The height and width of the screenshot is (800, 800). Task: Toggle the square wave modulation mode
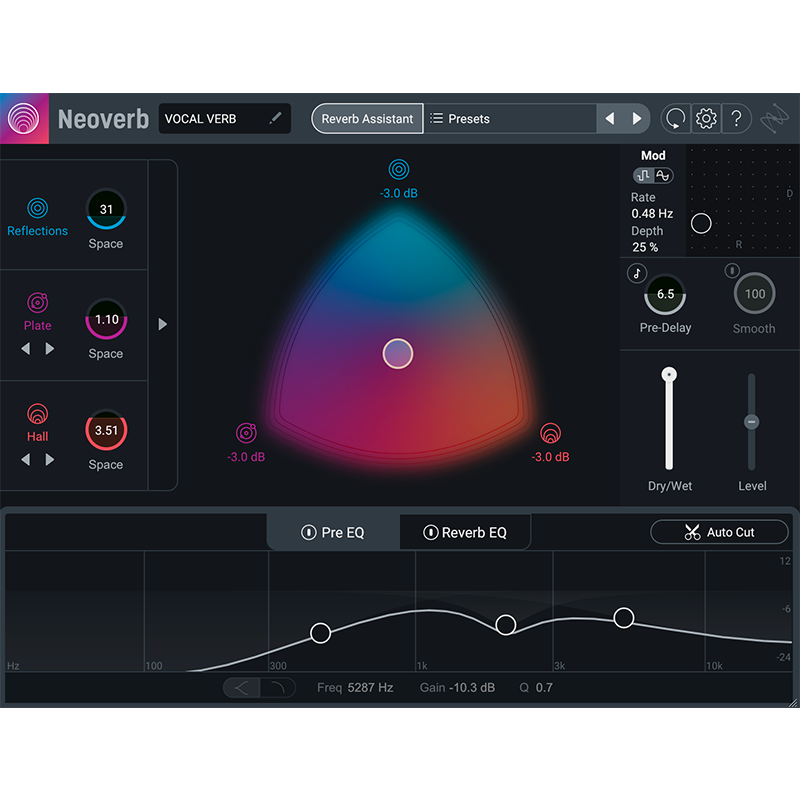click(x=643, y=175)
